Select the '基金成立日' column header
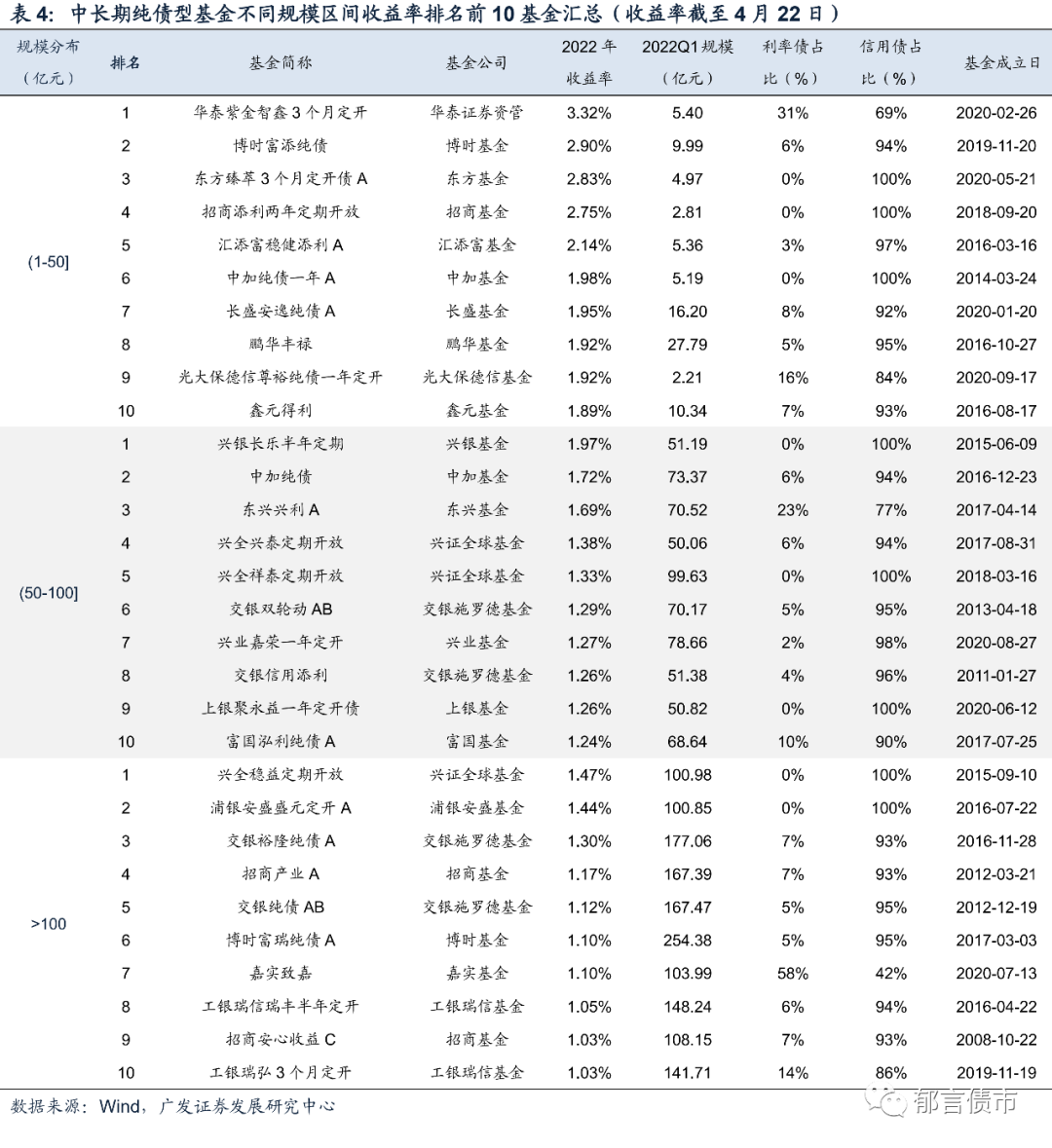Viewport: 1052px width, 1148px height. [1001, 63]
